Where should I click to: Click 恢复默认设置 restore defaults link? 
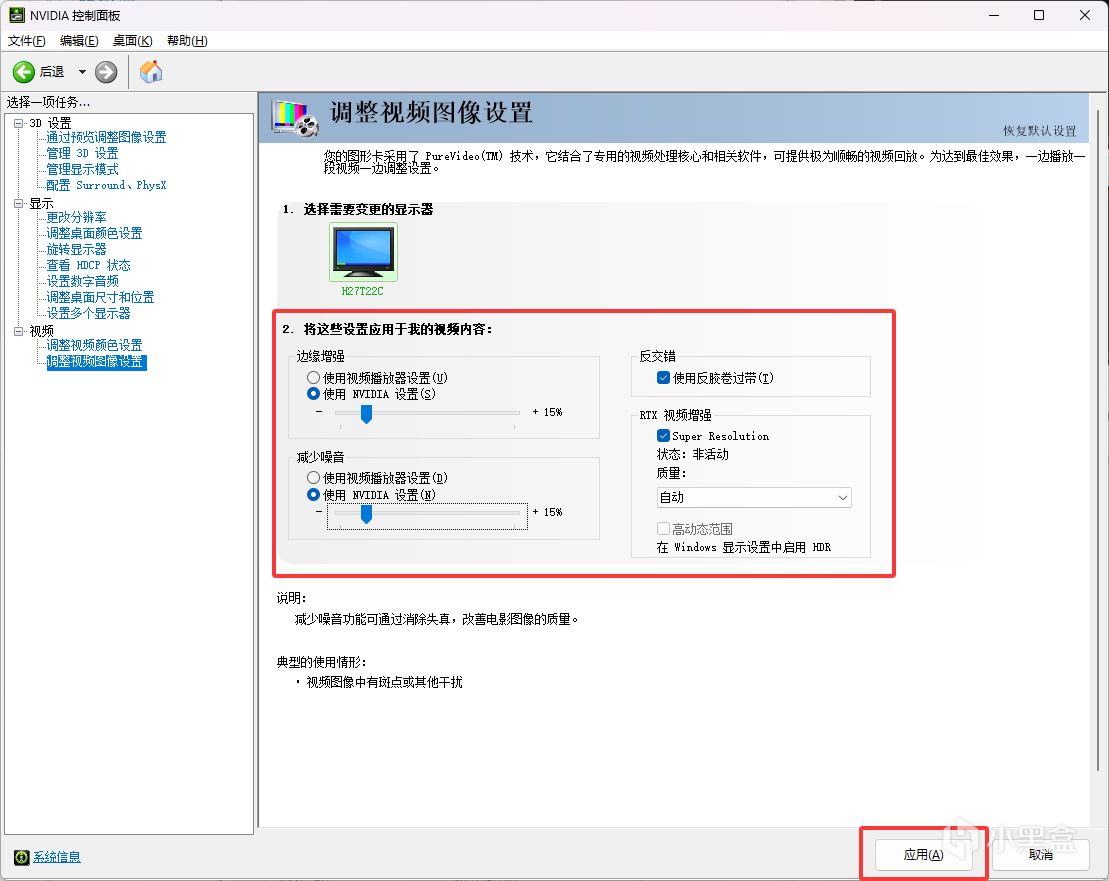point(1039,131)
